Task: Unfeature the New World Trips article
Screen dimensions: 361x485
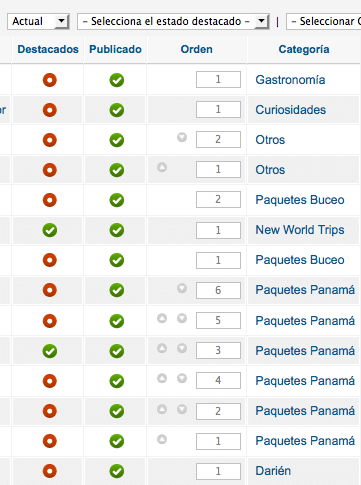Action: pos(50,230)
